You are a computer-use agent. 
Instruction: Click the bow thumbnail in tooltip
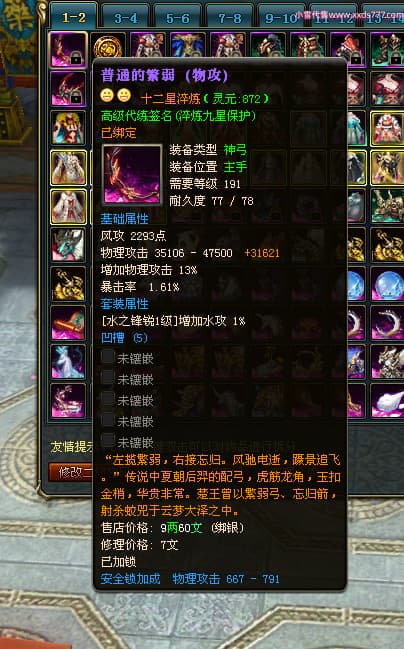click(x=132, y=174)
